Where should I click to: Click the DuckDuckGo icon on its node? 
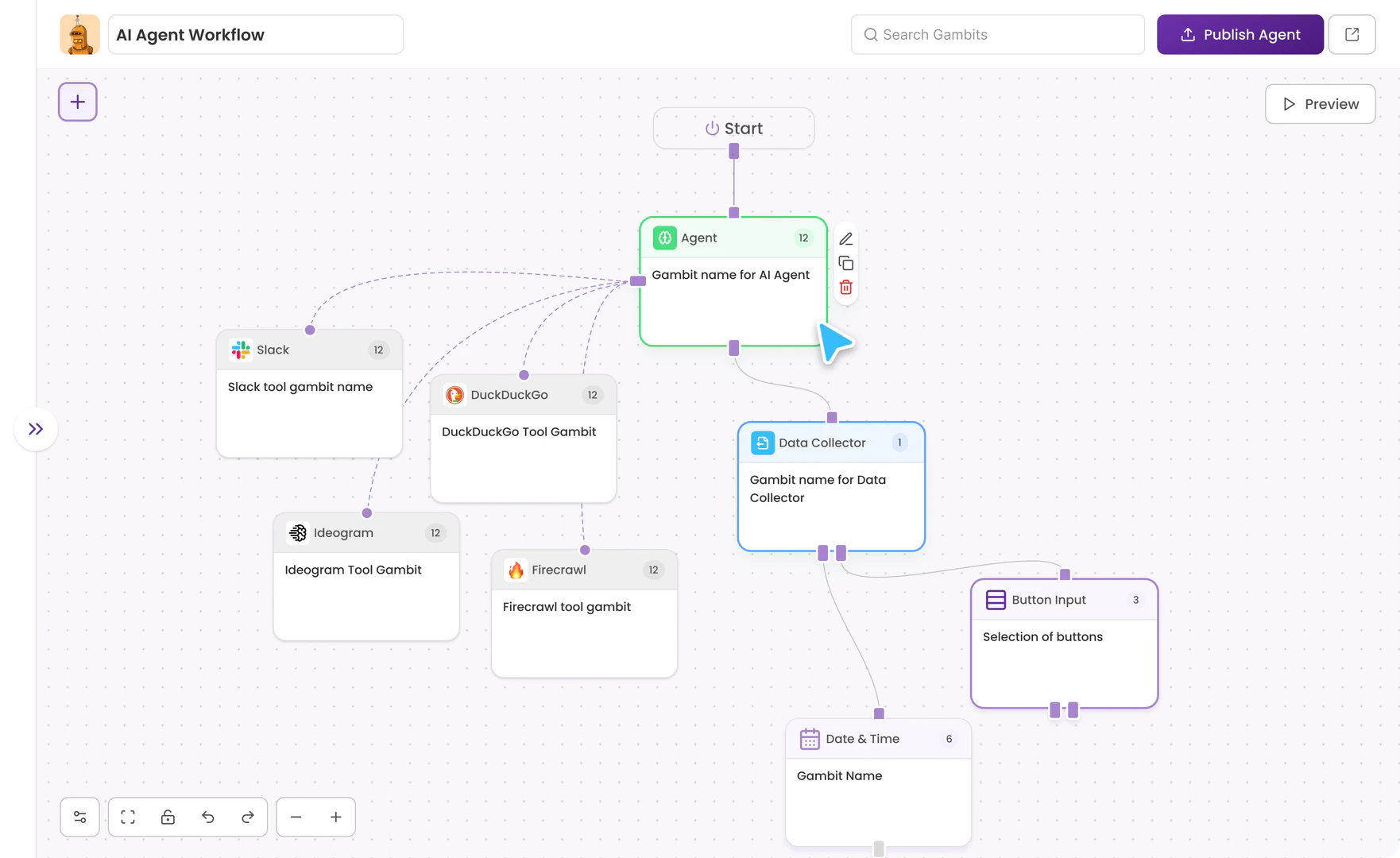tap(454, 394)
